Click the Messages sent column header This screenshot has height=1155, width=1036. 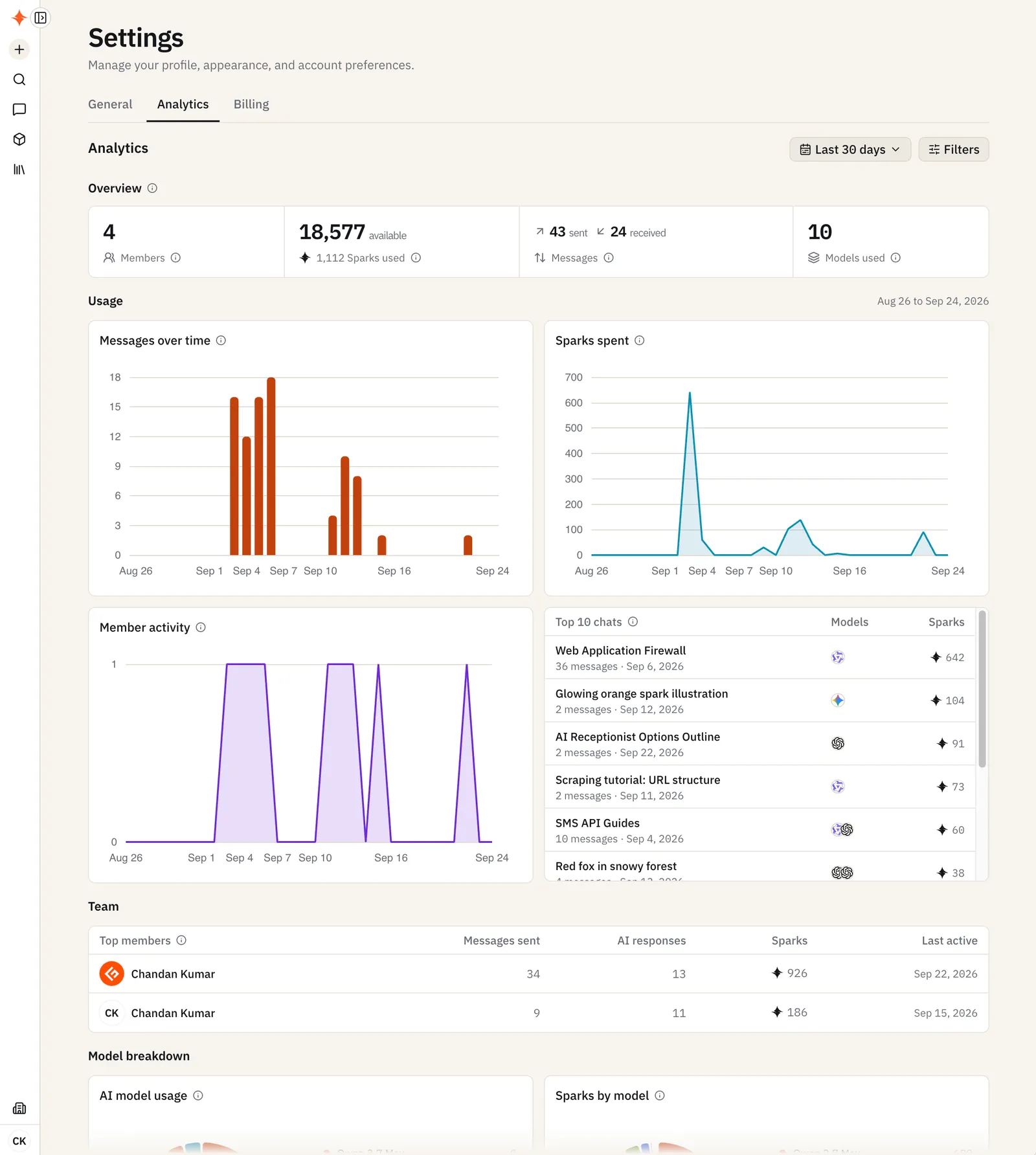pos(501,940)
